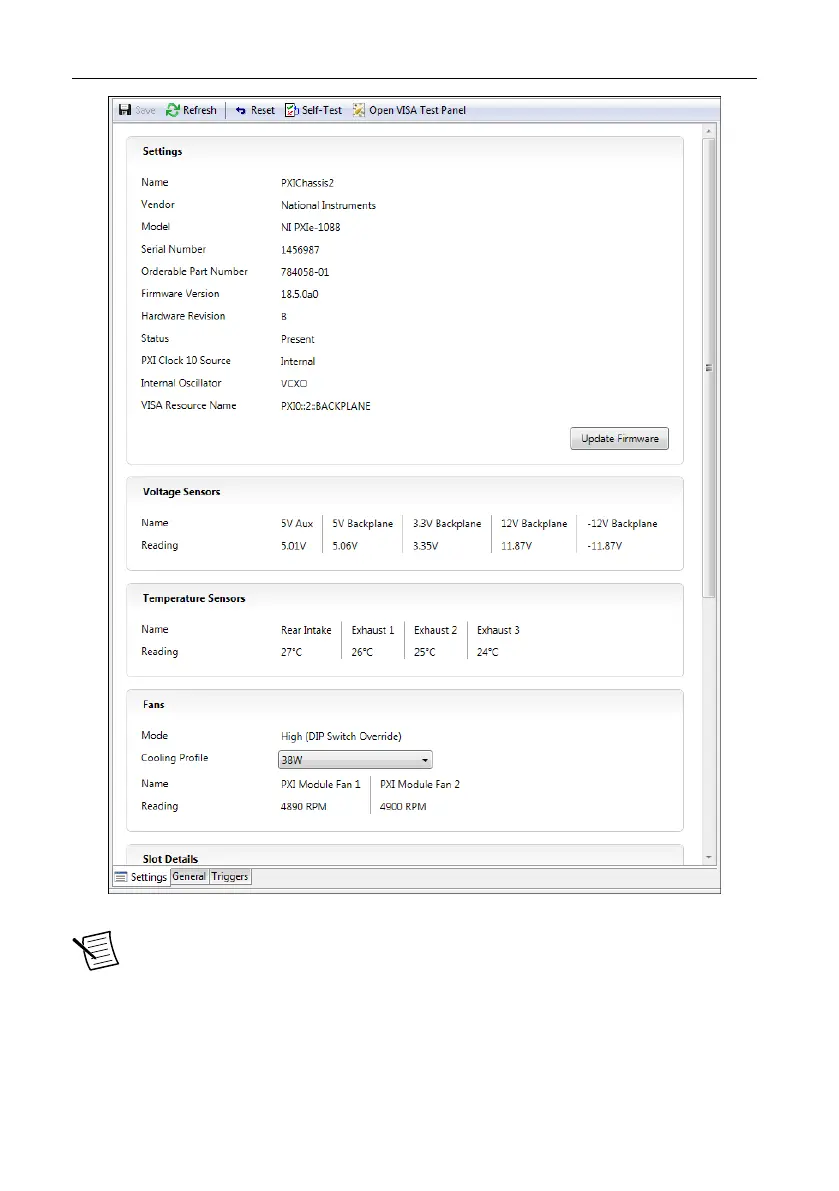Click the 5V Backplane reading 5.06V
Screen dimensions: 839x1191
click(345, 546)
